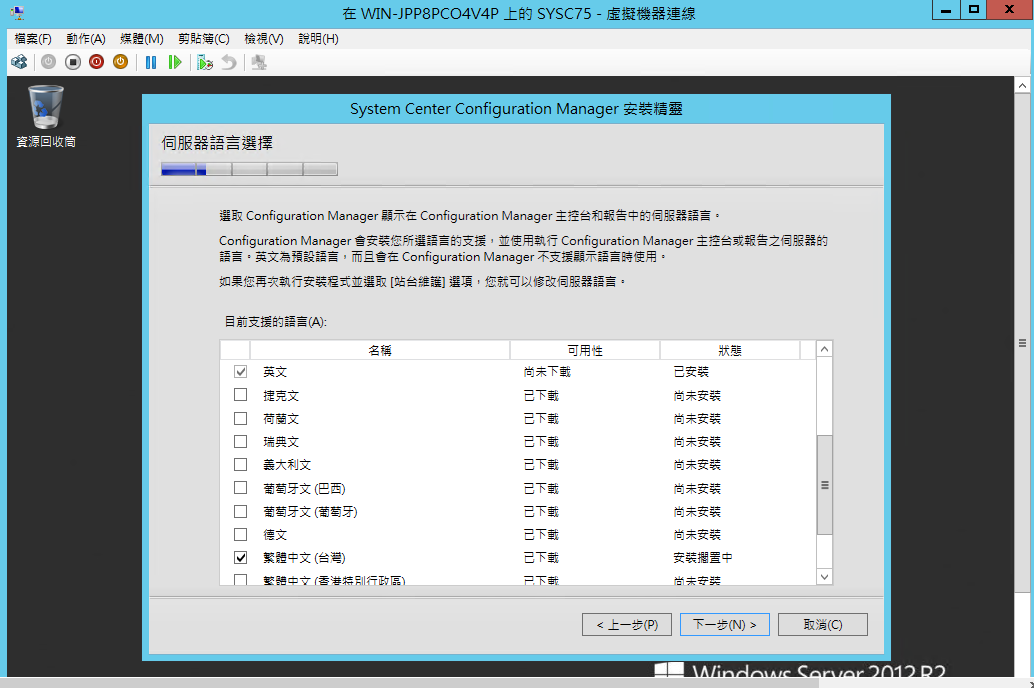Open the 動作(A) menu

pos(86,39)
